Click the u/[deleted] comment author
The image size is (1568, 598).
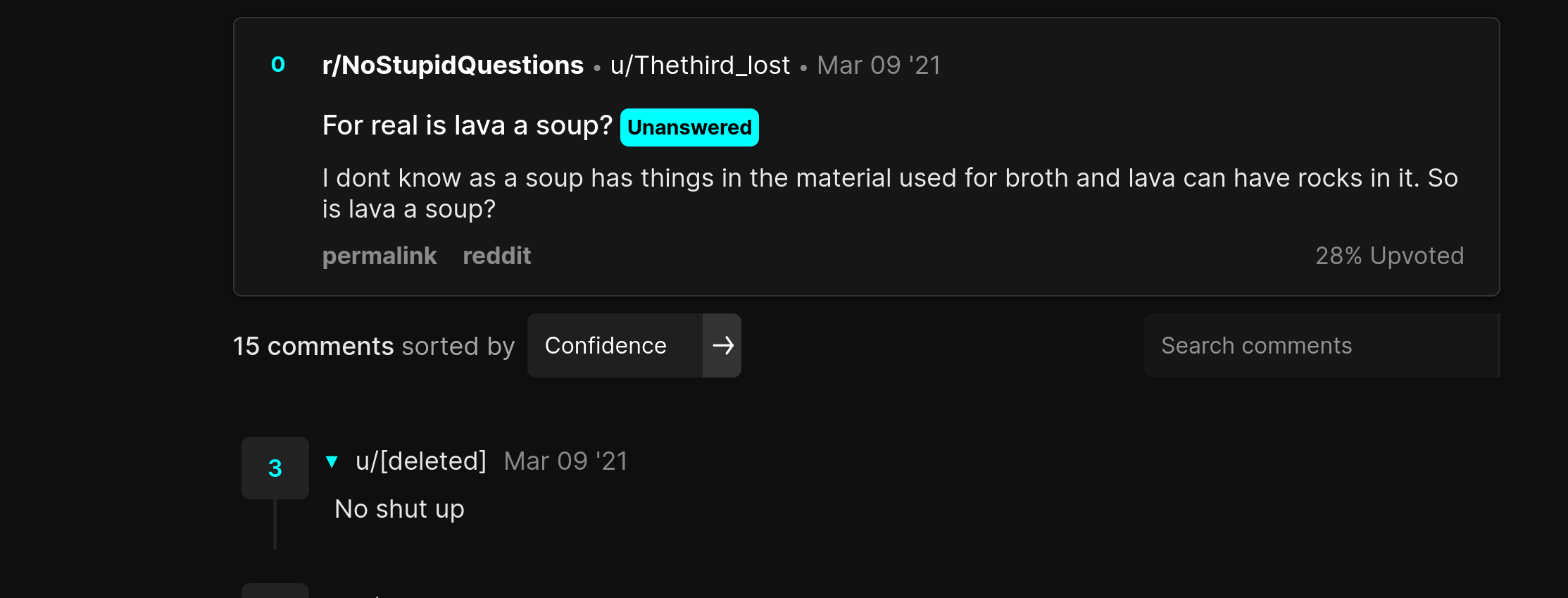[421, 461]
